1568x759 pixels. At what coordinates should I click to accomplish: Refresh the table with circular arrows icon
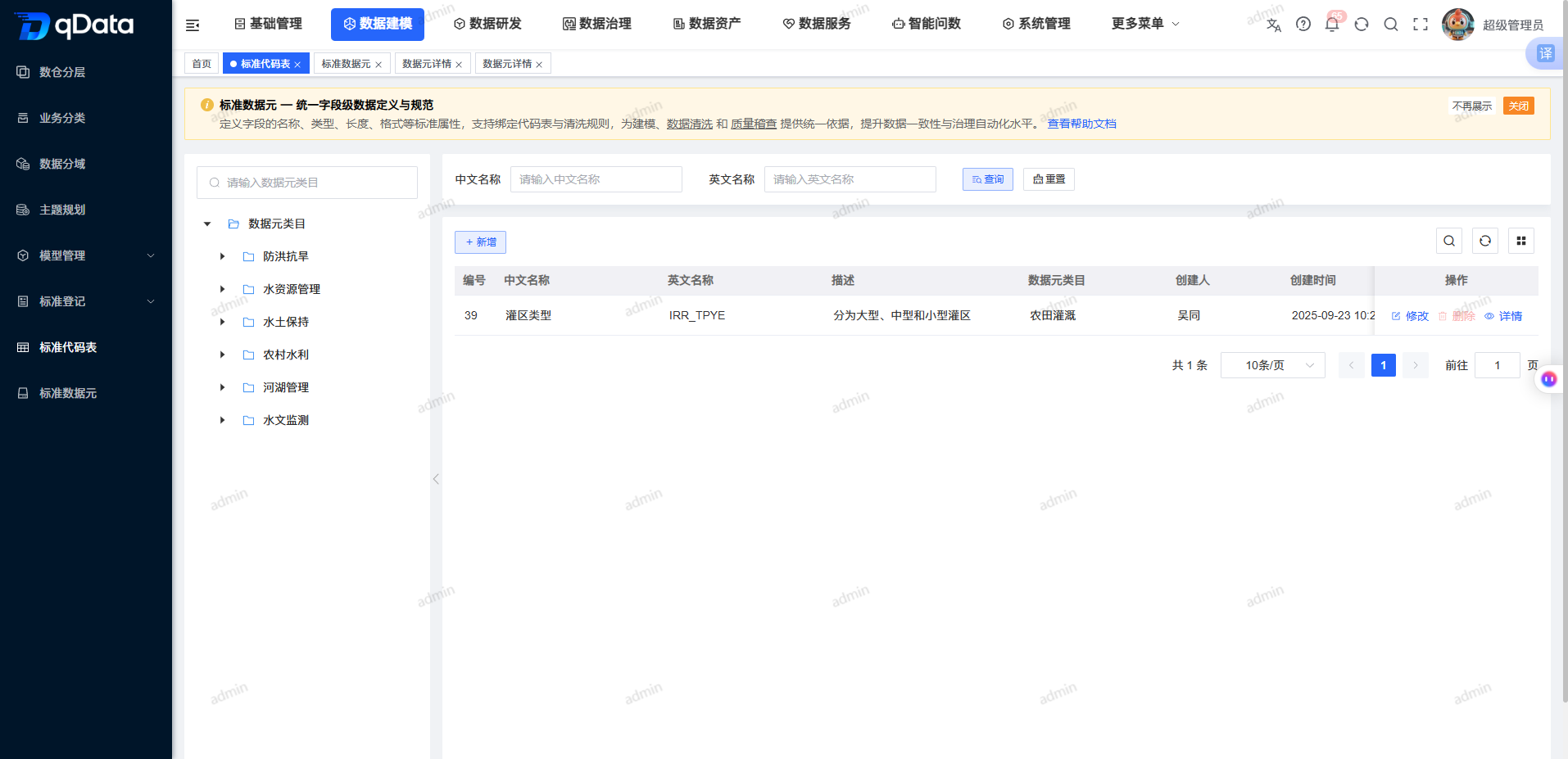pos(1485,241)
